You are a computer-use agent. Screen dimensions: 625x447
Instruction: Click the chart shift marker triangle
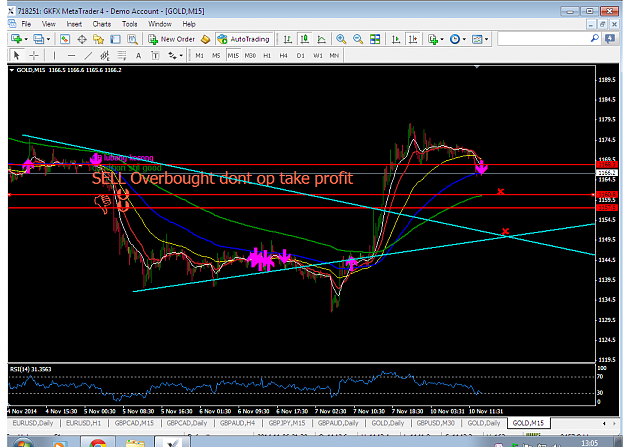click(477, 67)
